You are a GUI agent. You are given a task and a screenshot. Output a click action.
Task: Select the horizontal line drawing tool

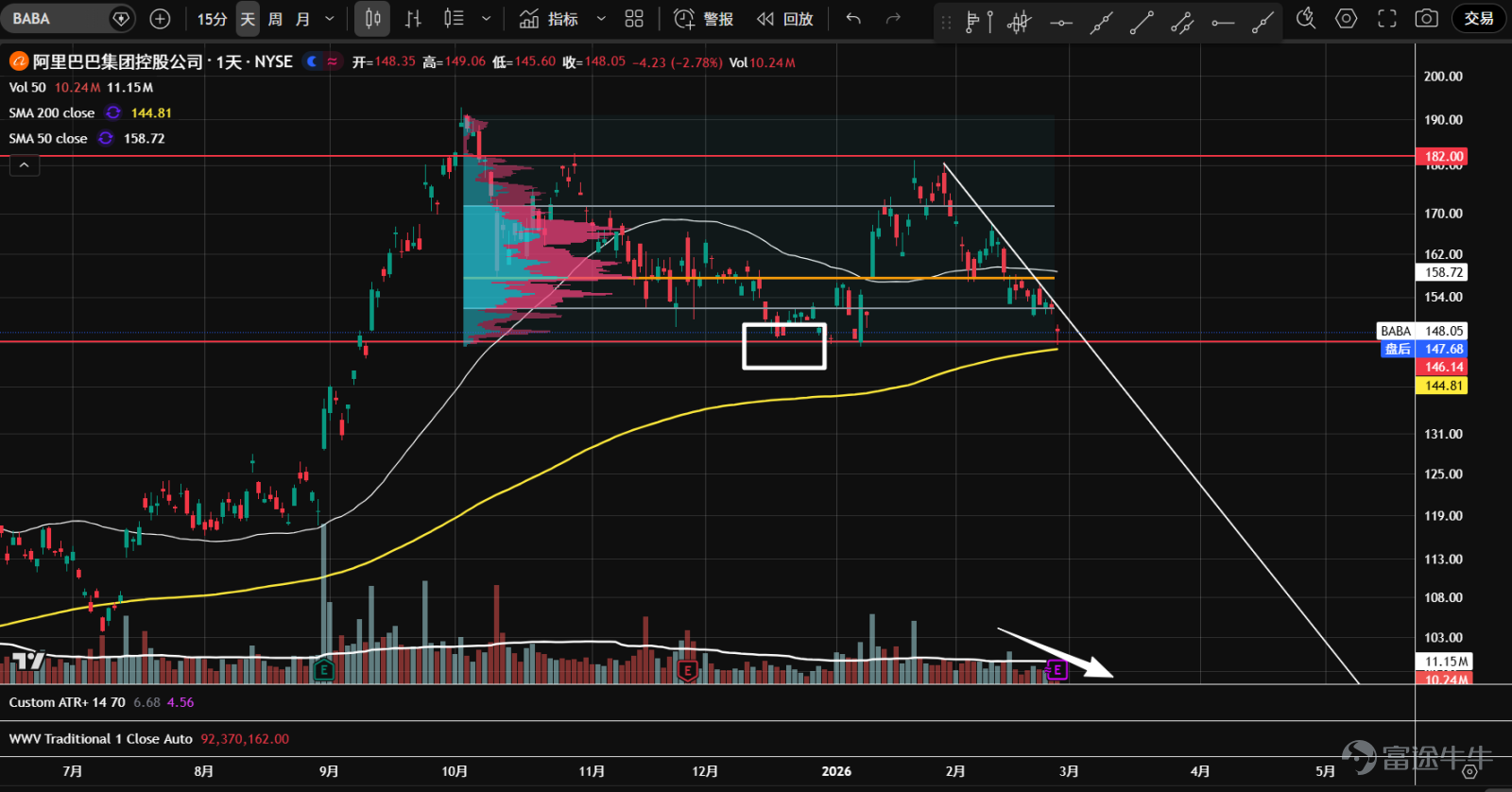1061,22
